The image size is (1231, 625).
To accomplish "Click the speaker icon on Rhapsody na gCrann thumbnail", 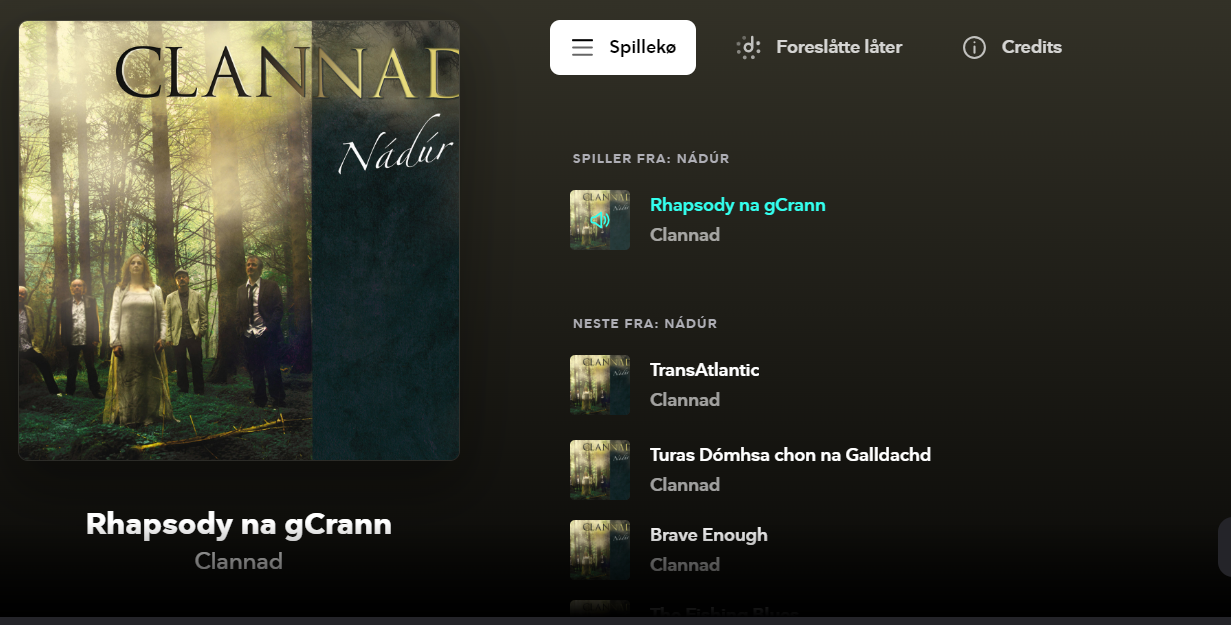I will click(600, 220).
